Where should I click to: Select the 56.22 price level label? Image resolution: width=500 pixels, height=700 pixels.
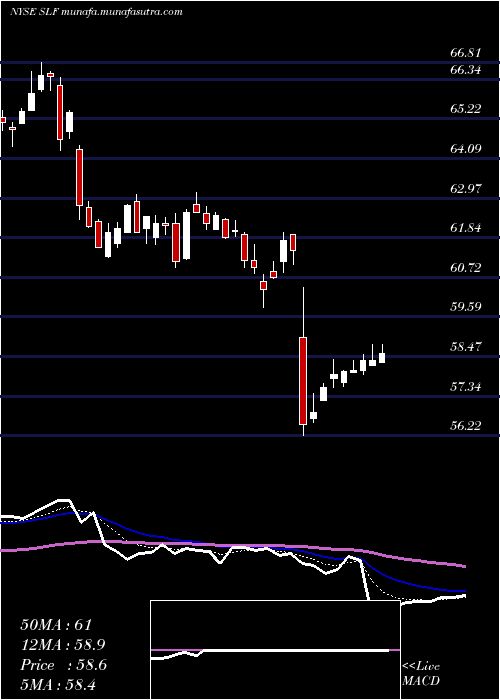pos(466,425)
